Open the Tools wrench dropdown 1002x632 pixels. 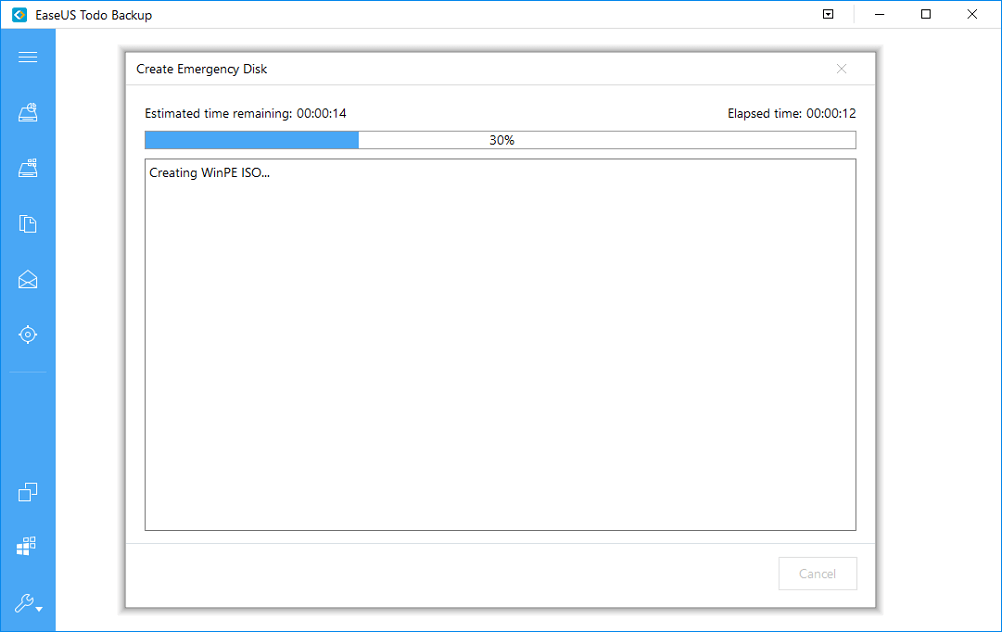(x=28, y=603)
